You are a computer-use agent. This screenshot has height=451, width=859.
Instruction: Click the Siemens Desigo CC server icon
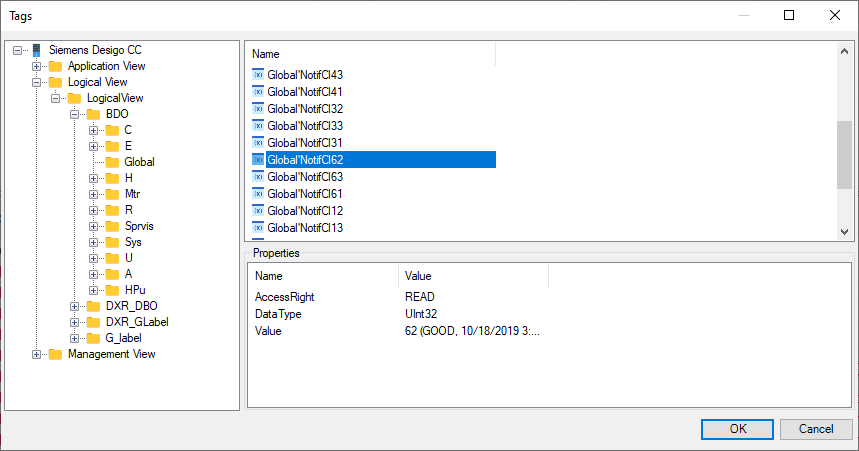(37, 50)
